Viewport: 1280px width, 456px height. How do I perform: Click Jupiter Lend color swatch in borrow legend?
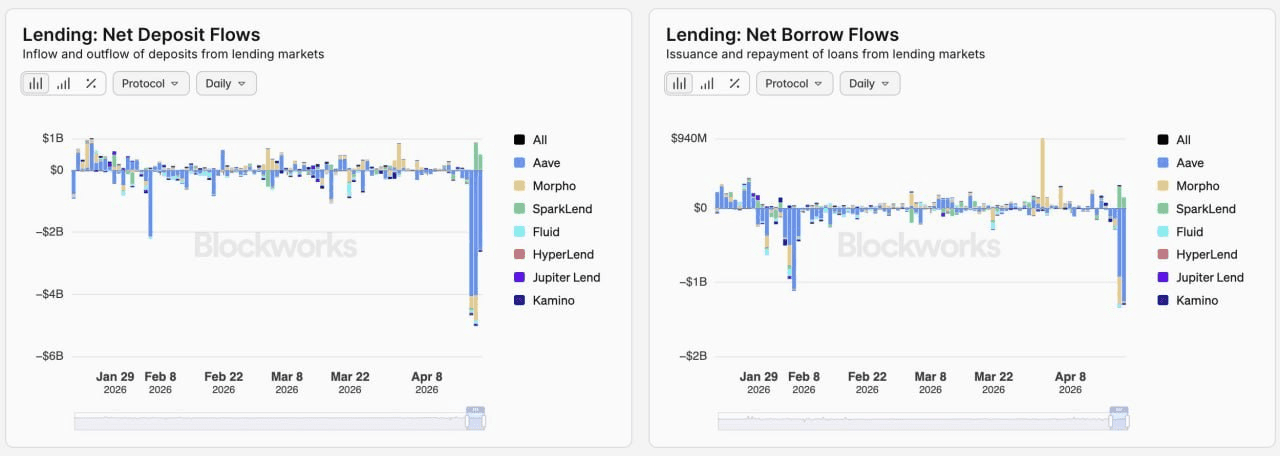pos(1162,277)
